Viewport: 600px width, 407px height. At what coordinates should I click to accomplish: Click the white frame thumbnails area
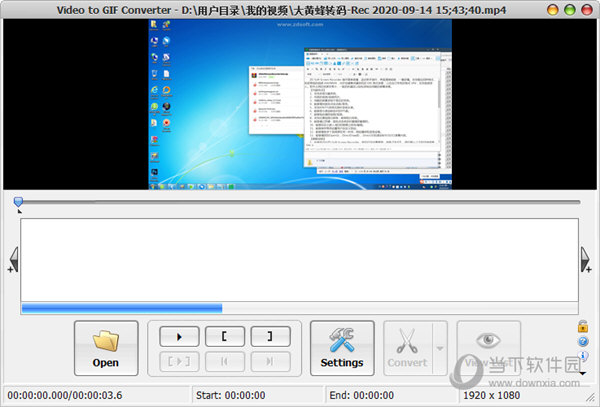point(299,260)
